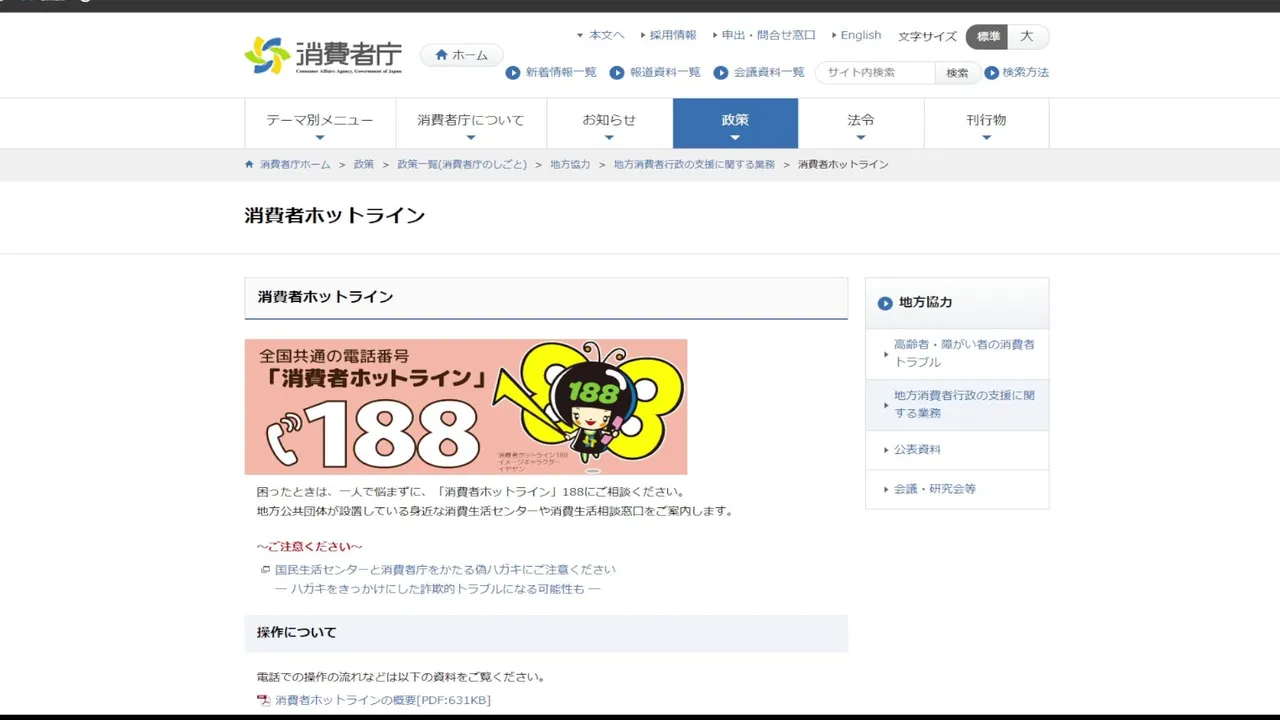Expand the テーマ別メニュー dropdown
Viewport: 1280px width, 720px height.
pyautogui.click(x=320, y=123)
